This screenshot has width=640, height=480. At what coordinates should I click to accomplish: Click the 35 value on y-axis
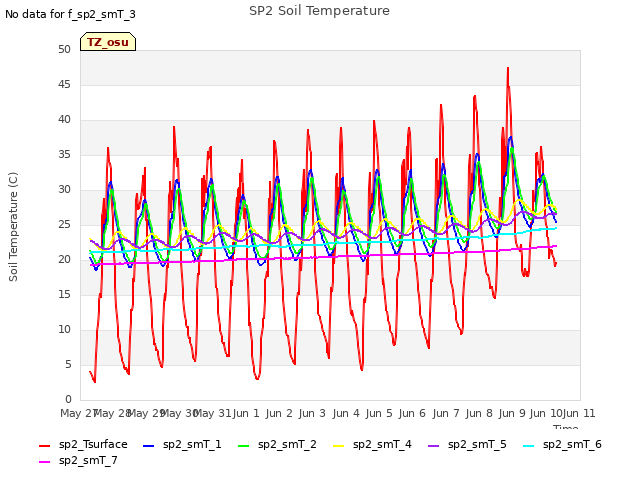point(64,155)
